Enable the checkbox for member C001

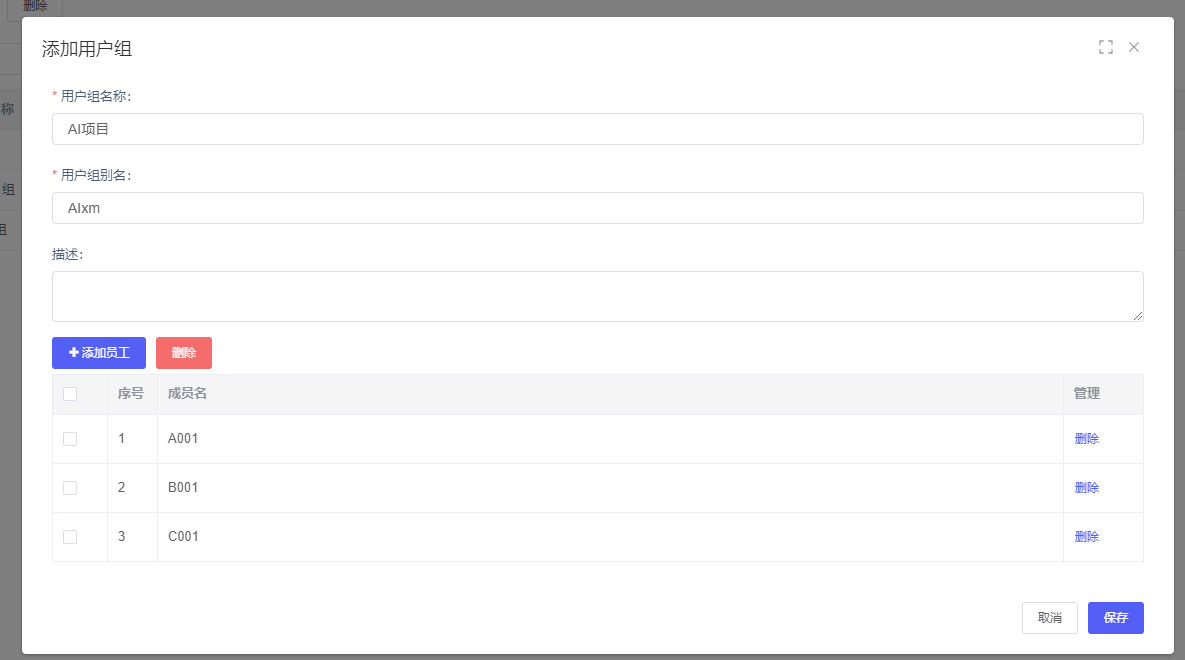70,537
